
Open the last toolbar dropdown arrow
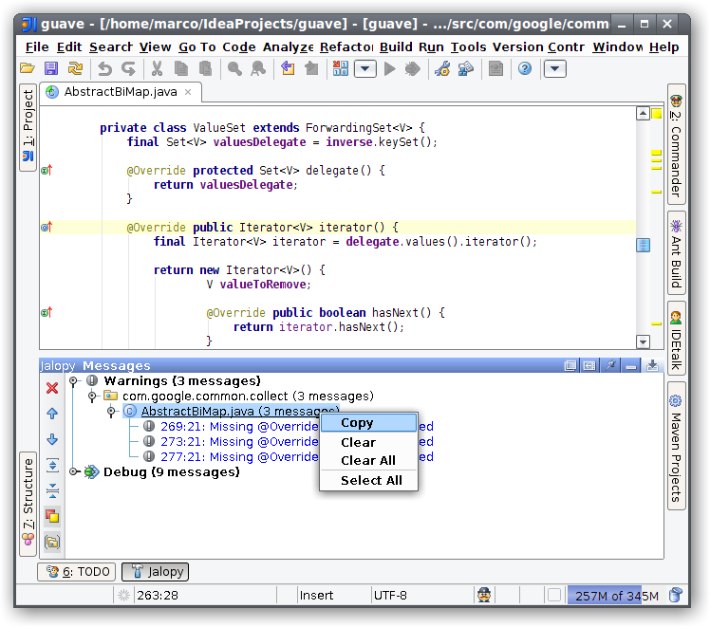point(555,69)
